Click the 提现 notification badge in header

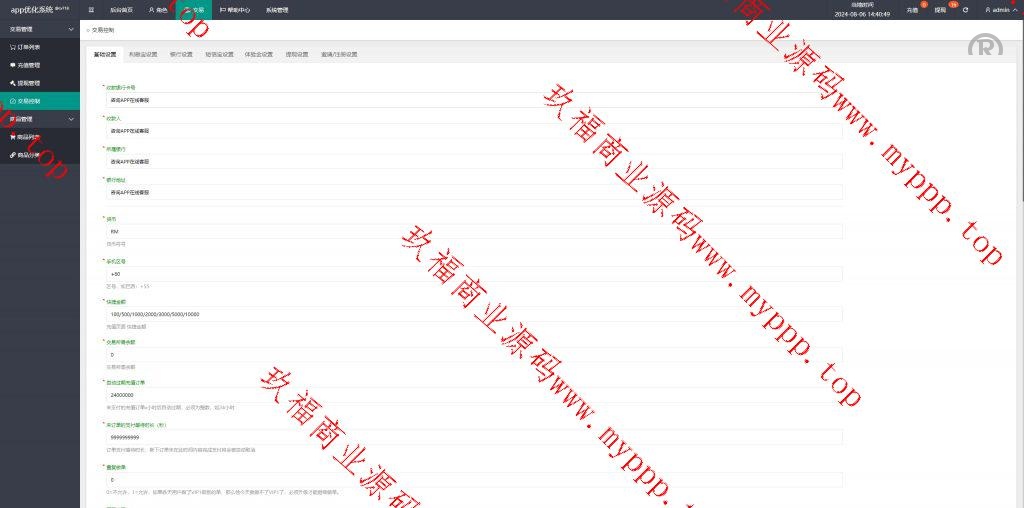(x=940, y=10)
